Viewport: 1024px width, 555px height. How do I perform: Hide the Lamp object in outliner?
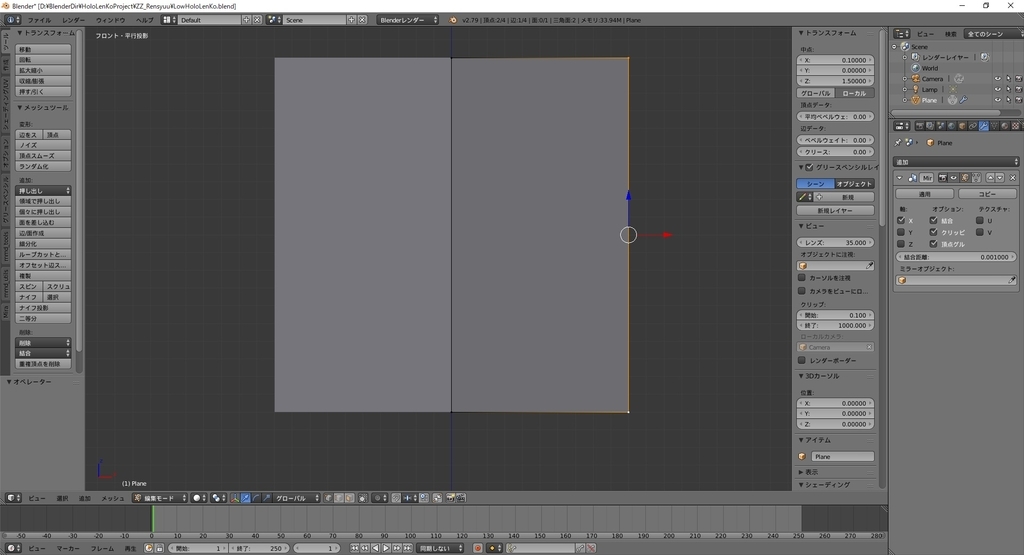click(997, 89)
